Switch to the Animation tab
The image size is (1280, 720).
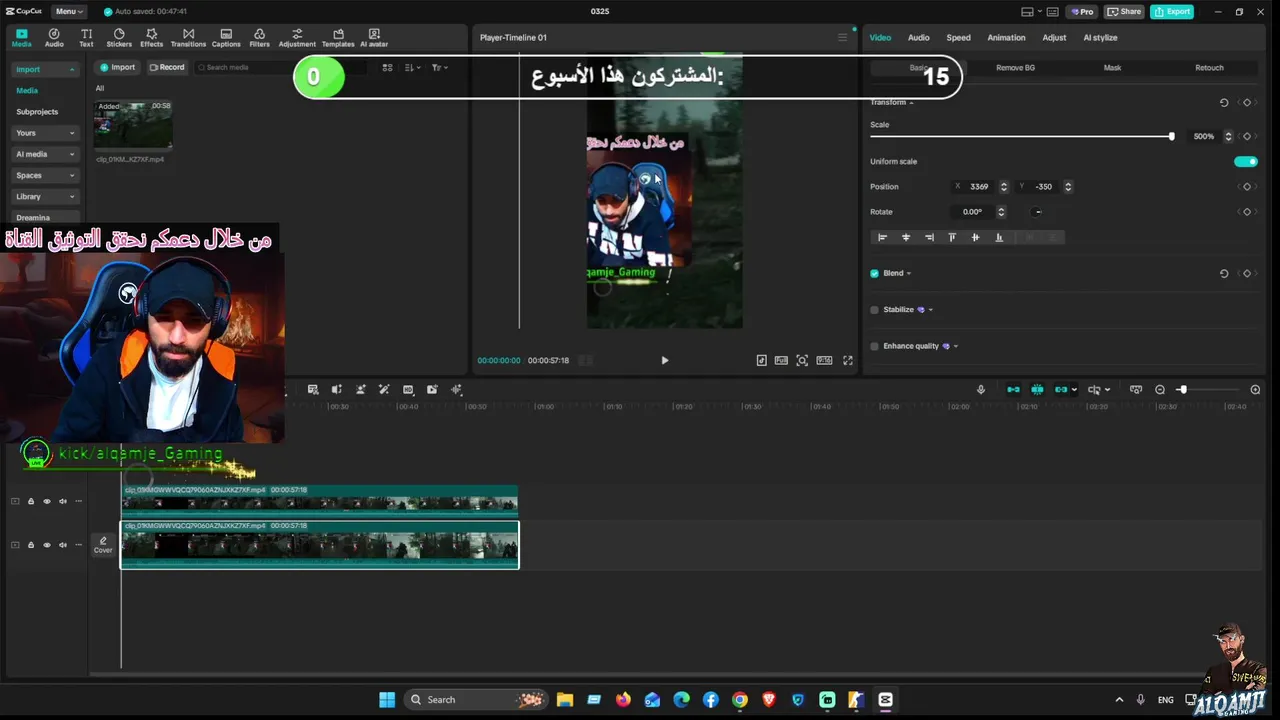[x=1006, y=37]
